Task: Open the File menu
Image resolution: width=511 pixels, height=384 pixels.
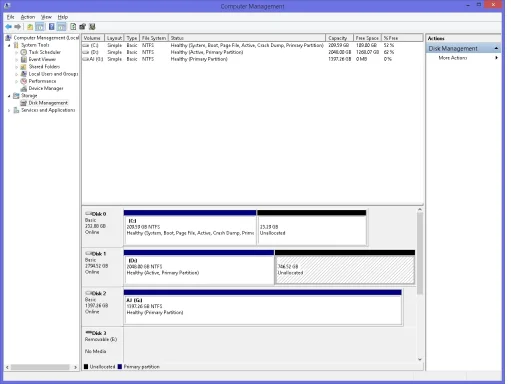Action: [x=11, y=17]
